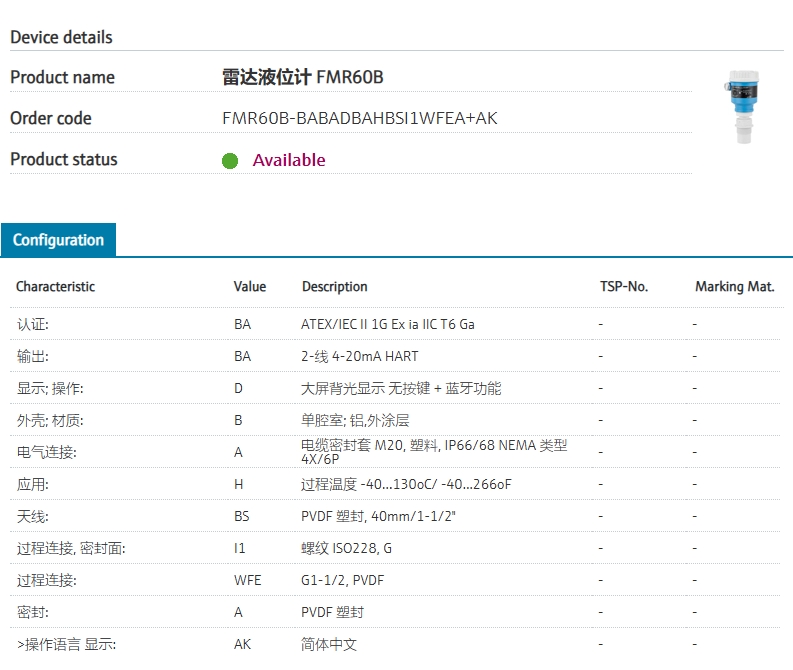Open the Configuration tab
This screenshot has width=793, height=670.
pyautogui.click(x=58, y=240)
